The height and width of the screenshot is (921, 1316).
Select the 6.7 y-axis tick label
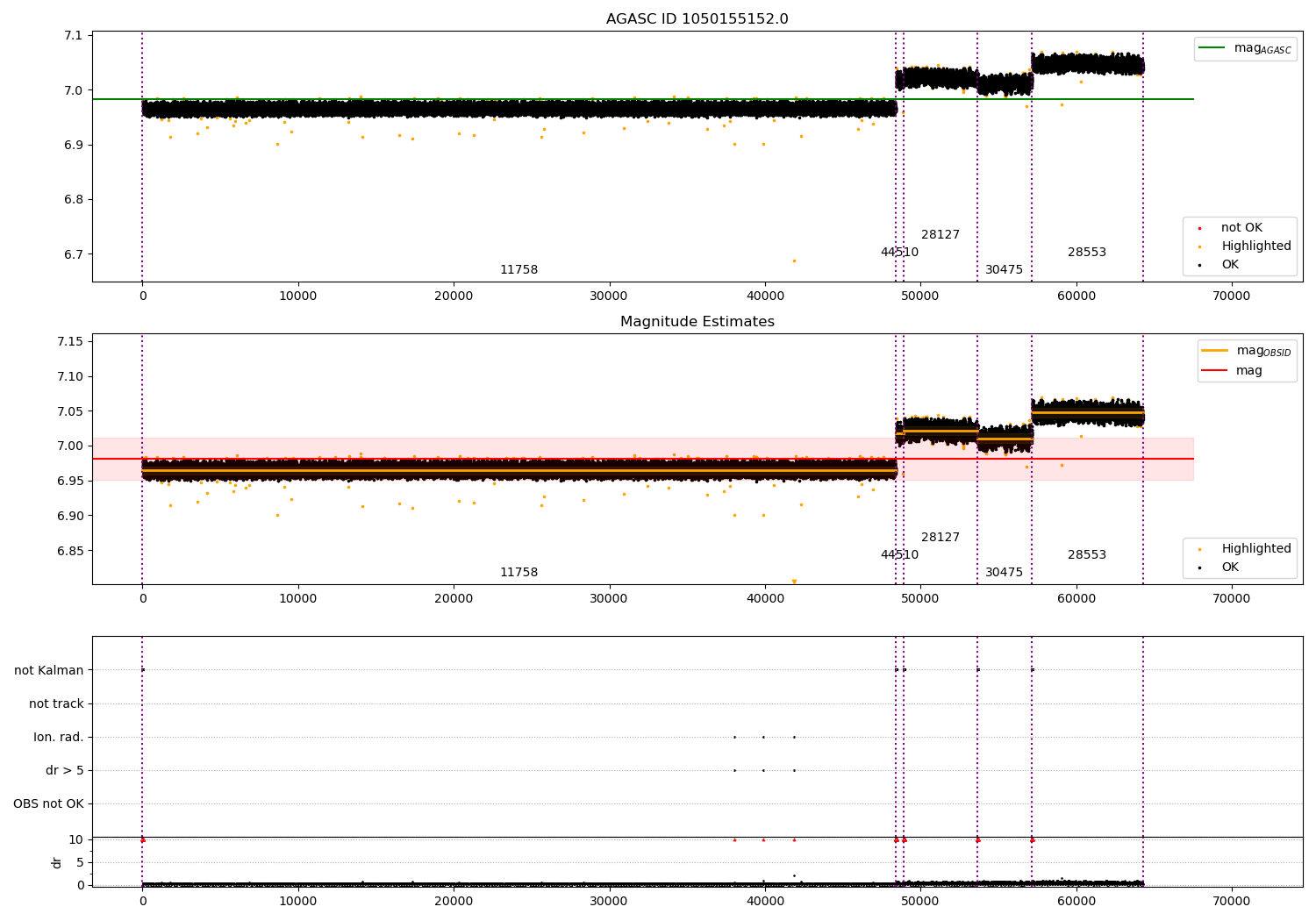74,254
